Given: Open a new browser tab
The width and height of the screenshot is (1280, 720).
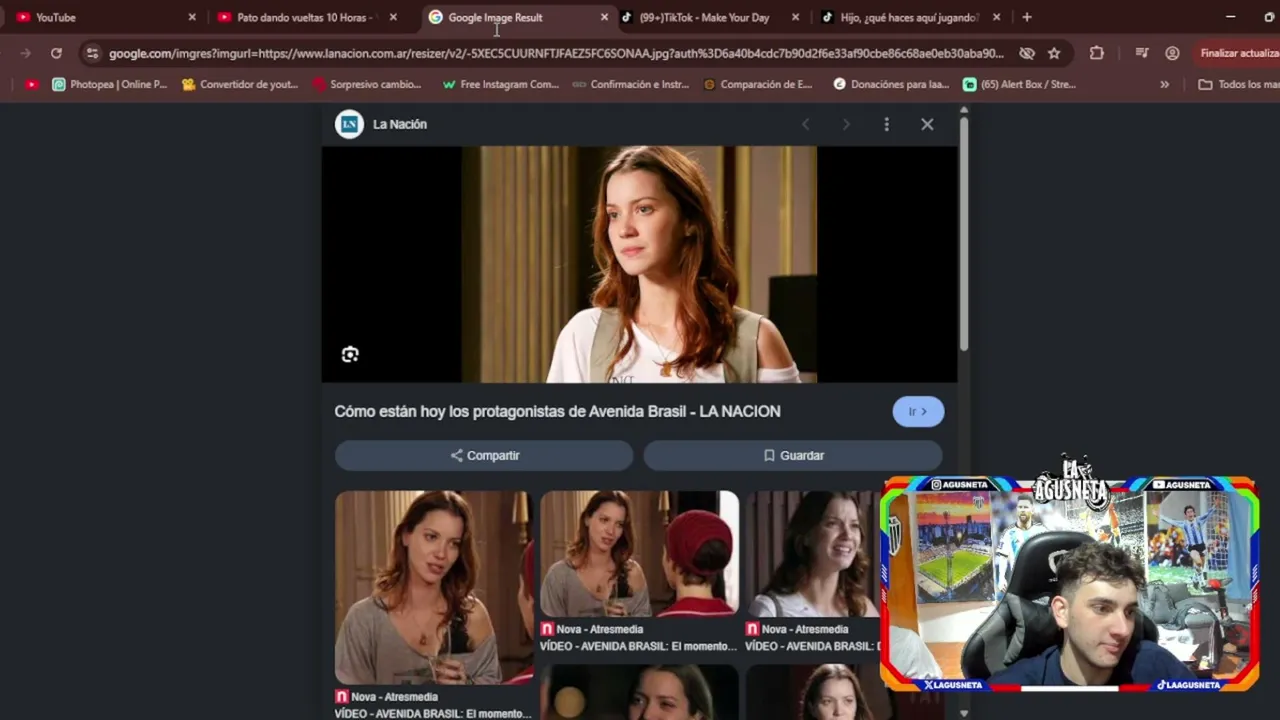Looking at the screenshot, I should [x=1027, y=17].
